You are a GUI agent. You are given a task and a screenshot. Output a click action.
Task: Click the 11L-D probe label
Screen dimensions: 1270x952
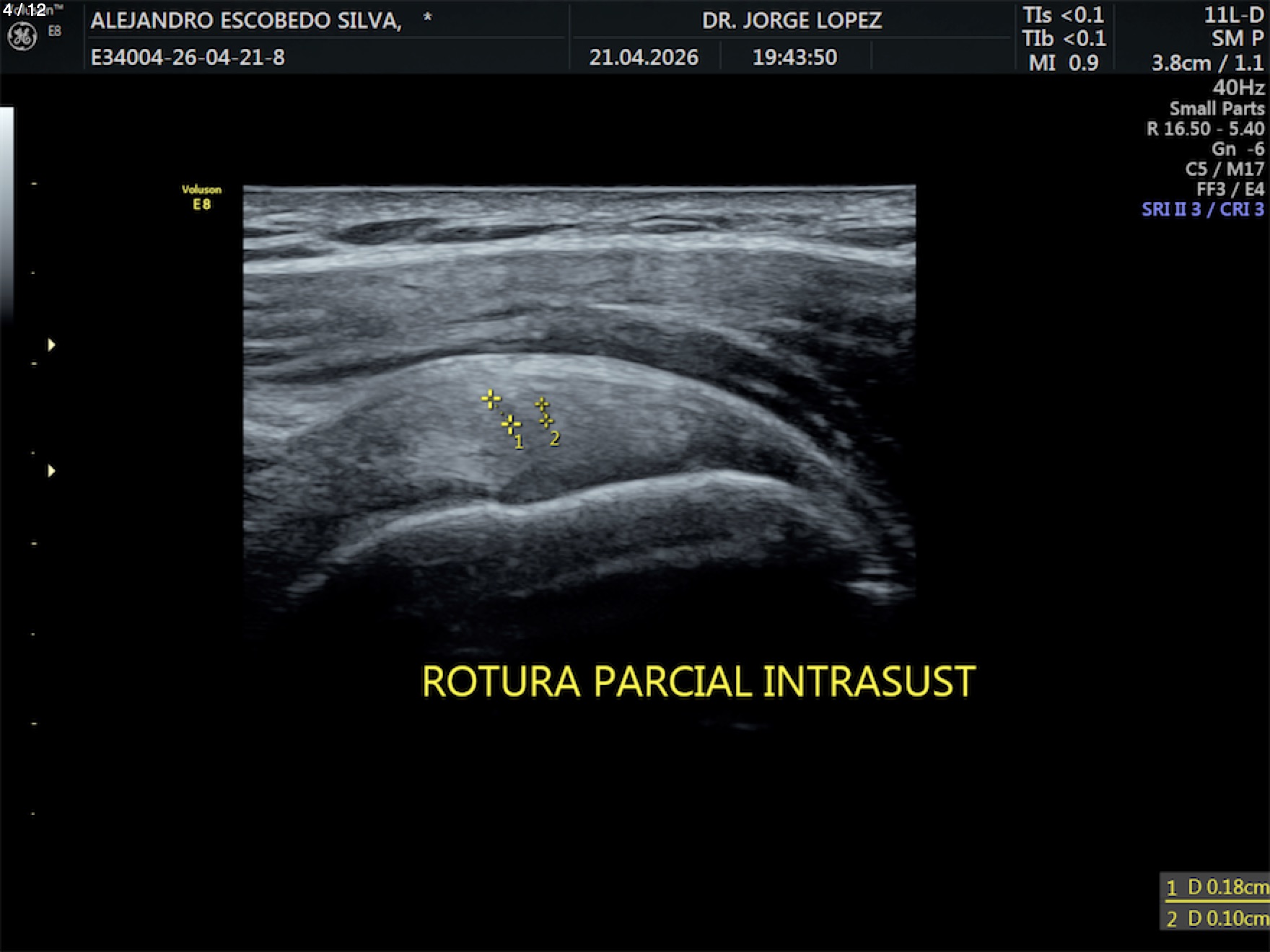point(1234,15)
